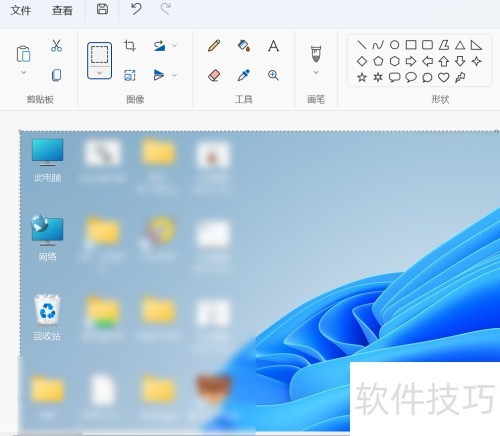Viewport: 500px width, 436px height.
Task: Expand the paste options chevron
Action: (x=23, y=72)
